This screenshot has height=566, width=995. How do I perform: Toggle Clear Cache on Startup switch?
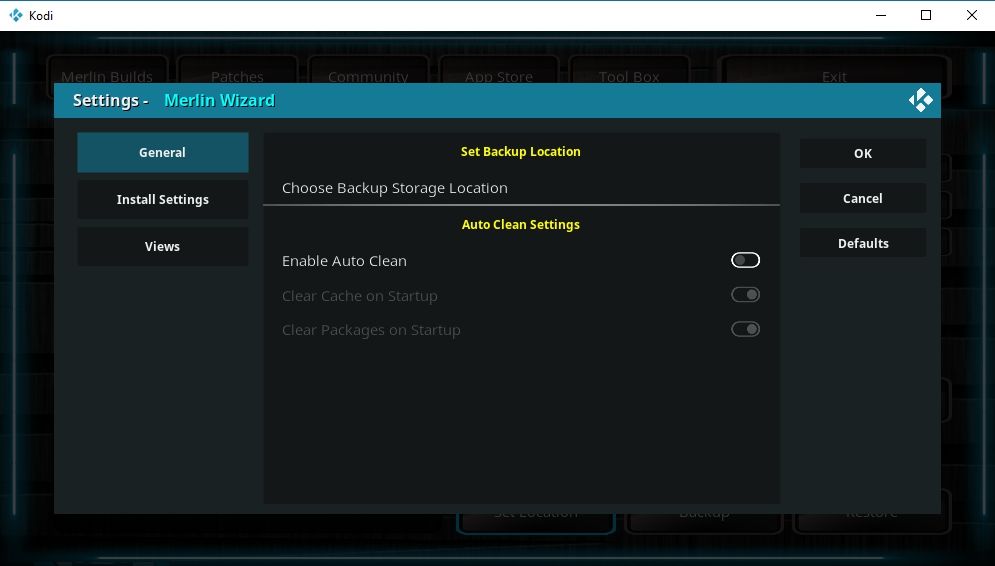tap(745, 295)
